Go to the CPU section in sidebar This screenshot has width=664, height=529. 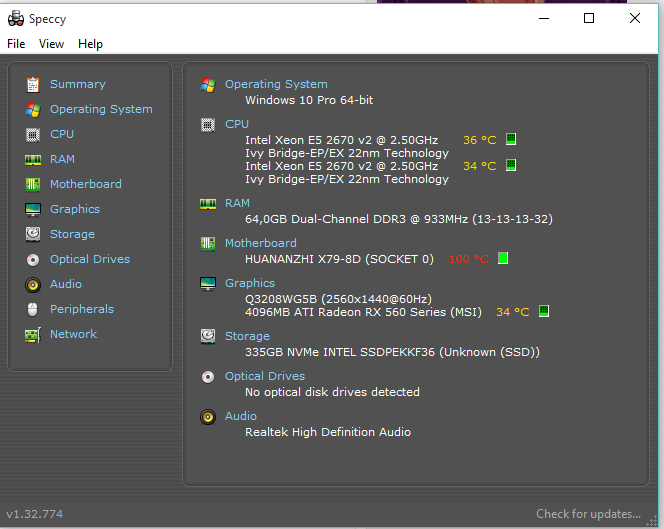[62, 134]
